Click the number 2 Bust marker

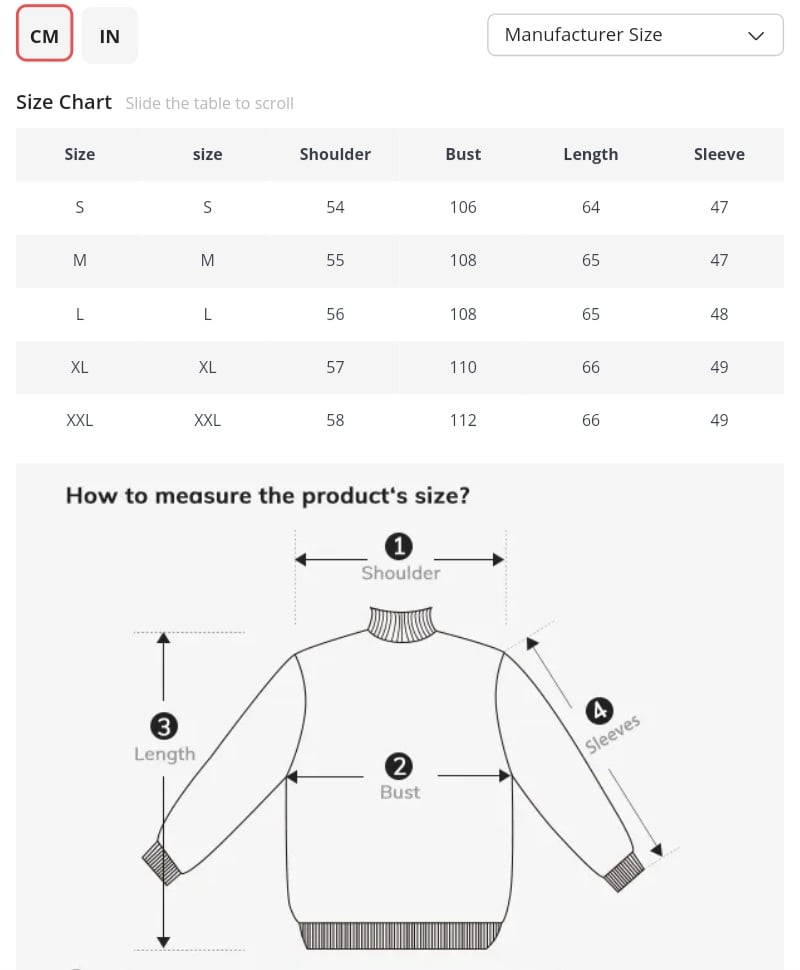click(x=399, y=766)
